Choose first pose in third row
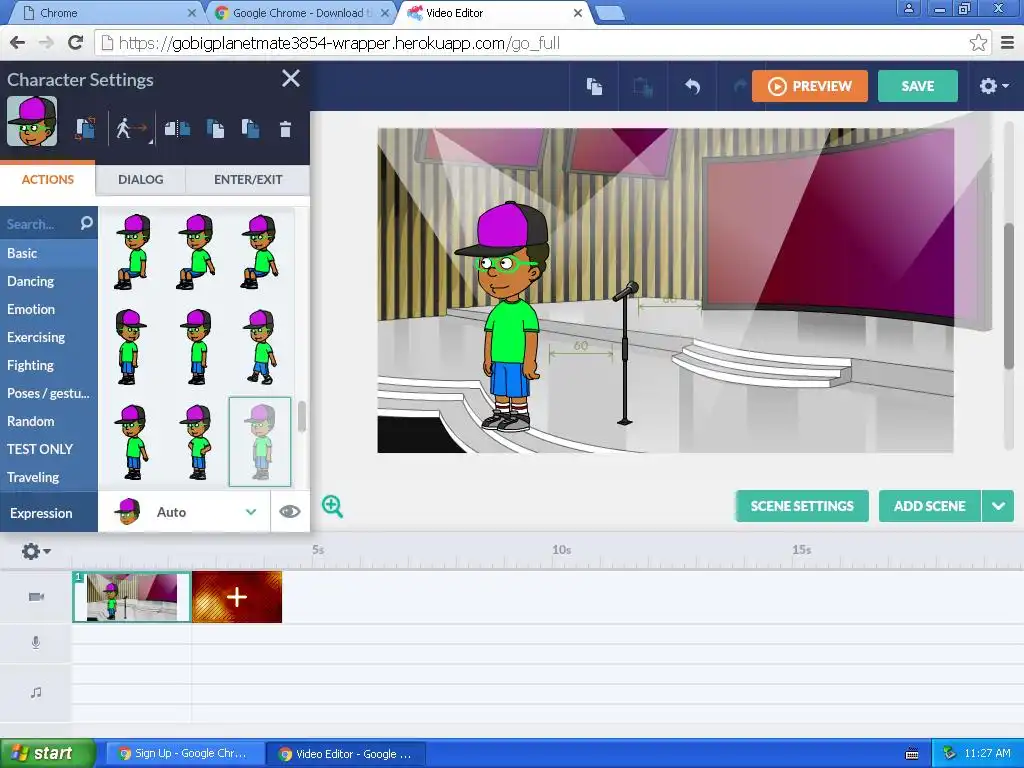Screen dimensions: 1024x768 133,442
